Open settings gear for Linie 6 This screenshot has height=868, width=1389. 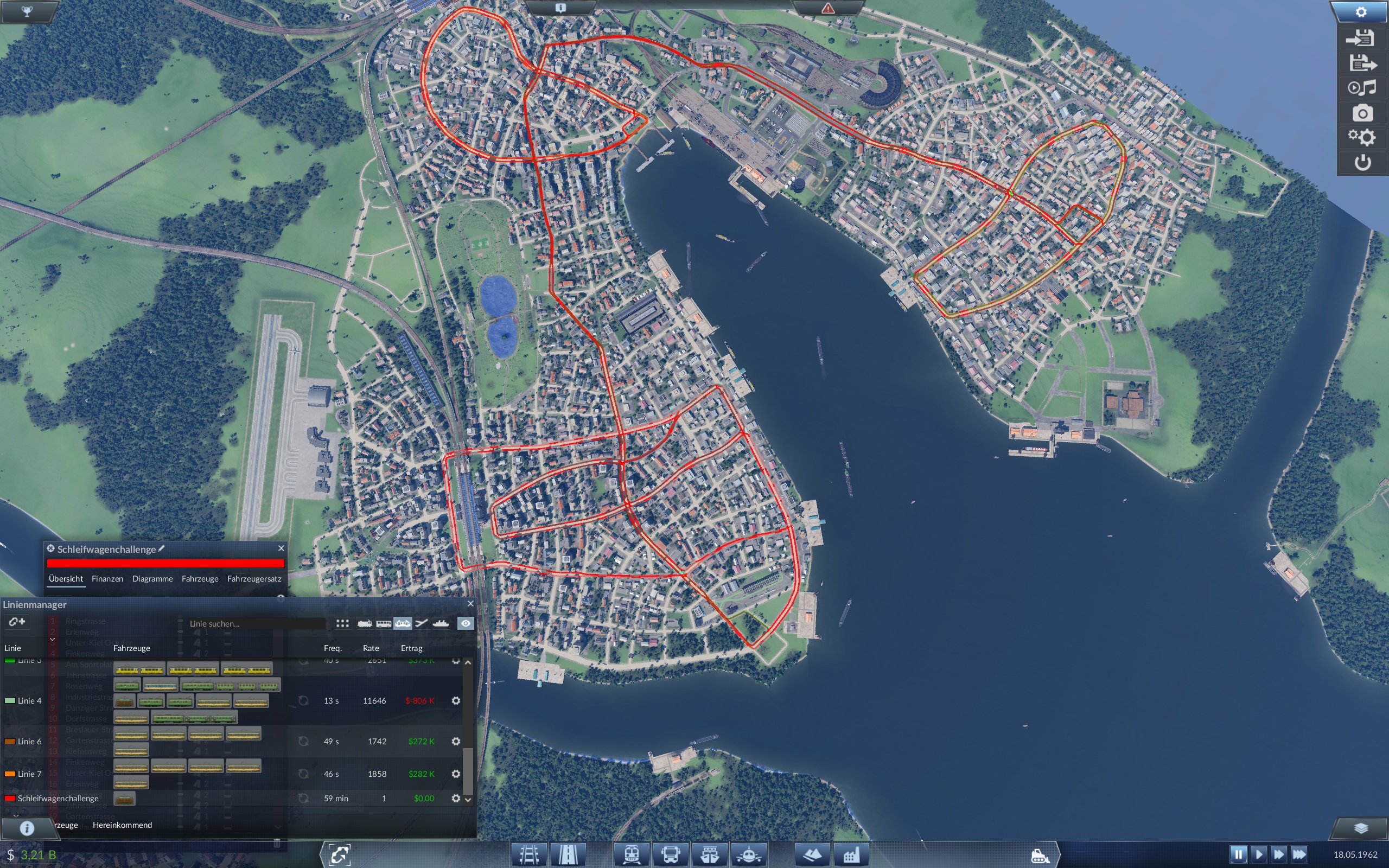point(456,741)
